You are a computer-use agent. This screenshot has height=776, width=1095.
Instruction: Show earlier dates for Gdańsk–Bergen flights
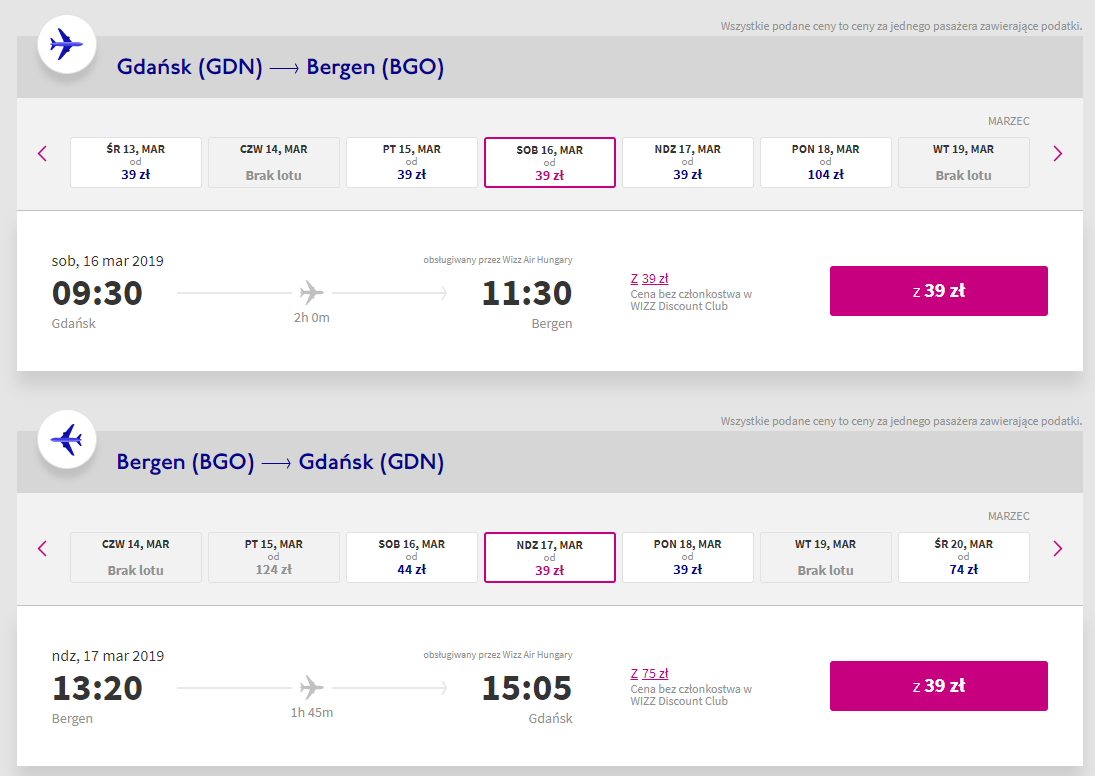coord(42,154)
